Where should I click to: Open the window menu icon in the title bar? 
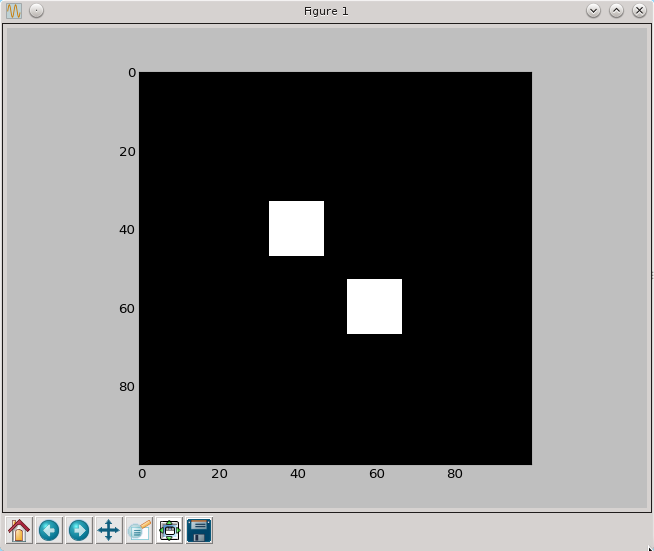click(15, 11)
